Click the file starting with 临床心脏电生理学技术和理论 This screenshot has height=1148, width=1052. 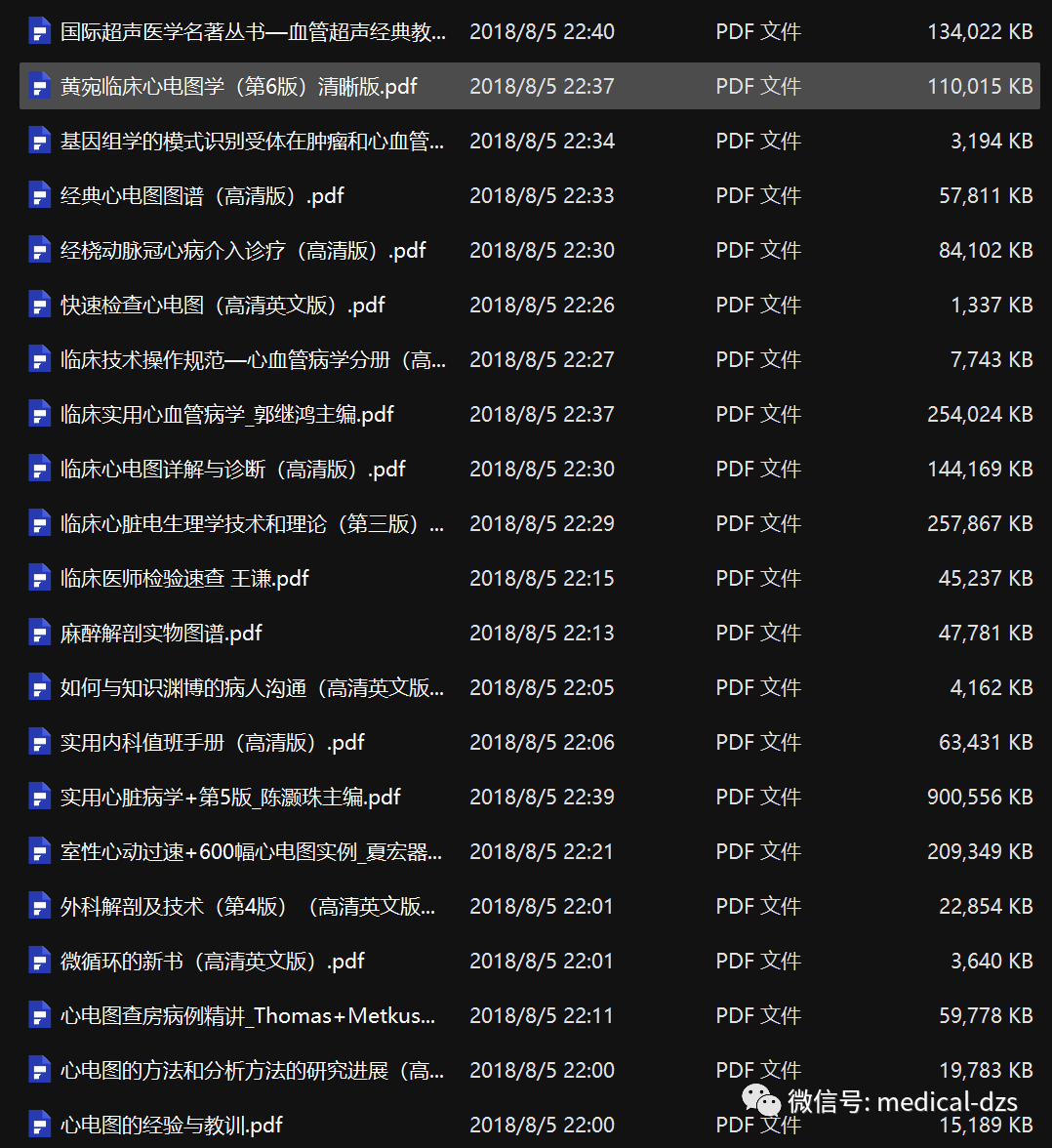pyautogui.click(x=252, y=524)
